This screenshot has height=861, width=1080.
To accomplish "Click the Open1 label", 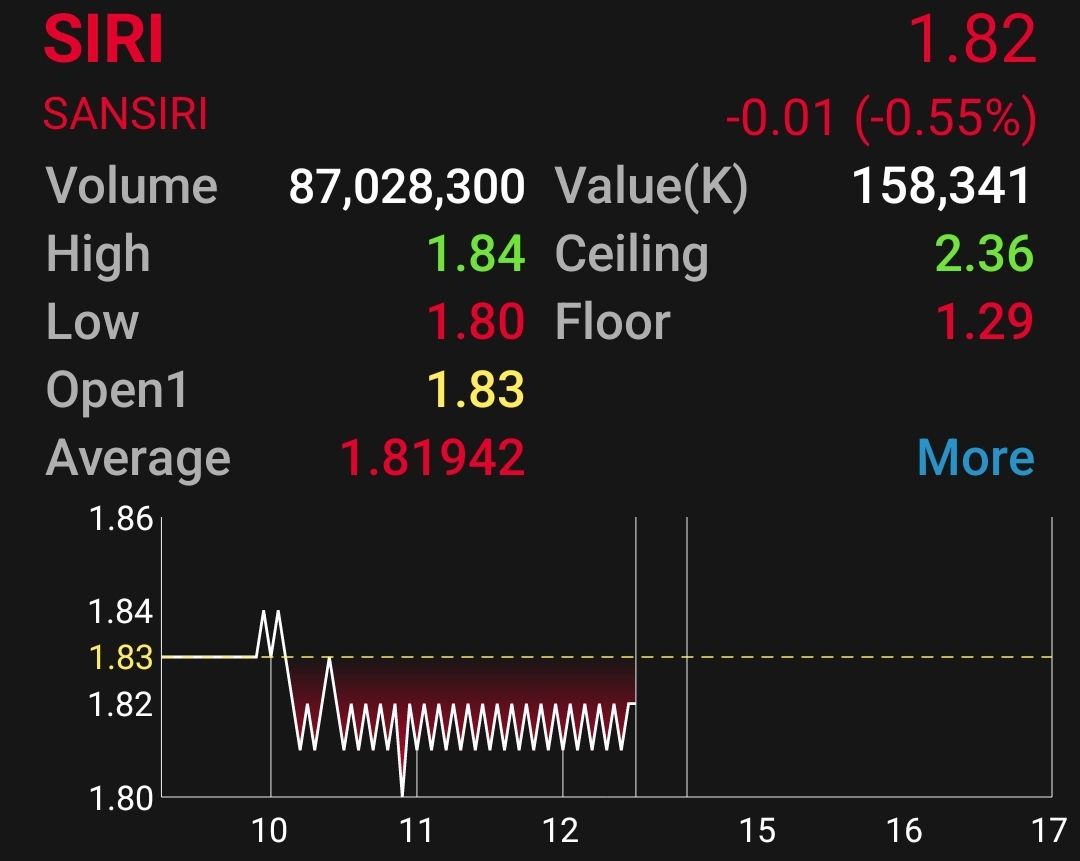I will (116, 391).
